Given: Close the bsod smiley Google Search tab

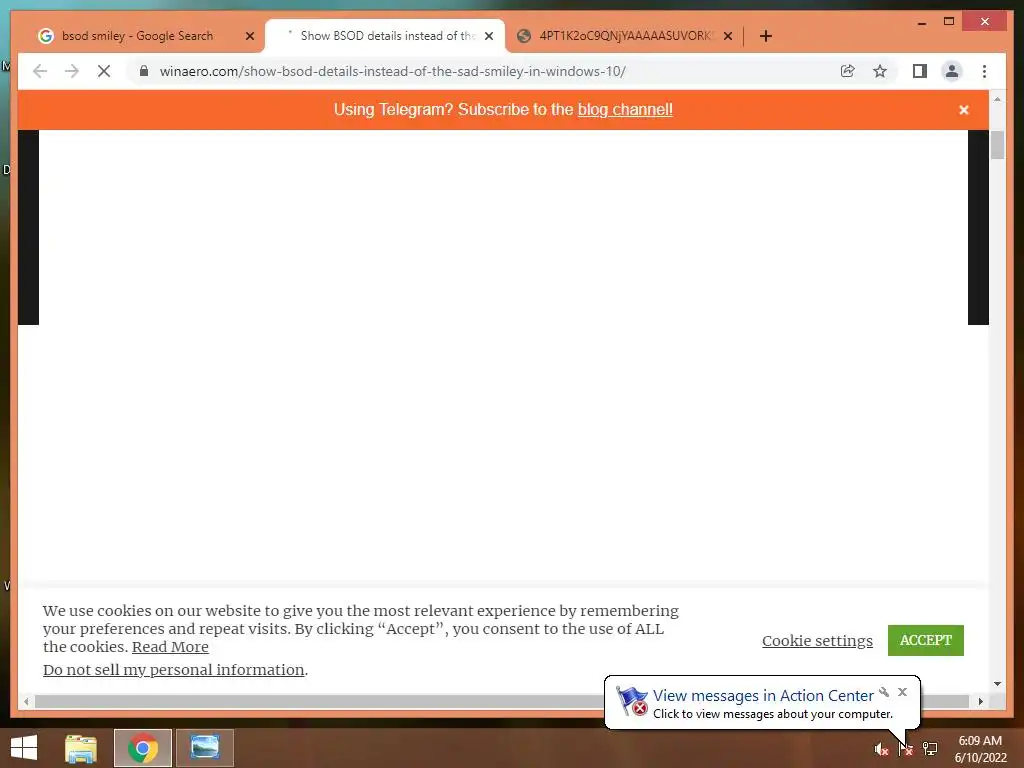Looking at the screenshot, I should [x=249, y=36].
